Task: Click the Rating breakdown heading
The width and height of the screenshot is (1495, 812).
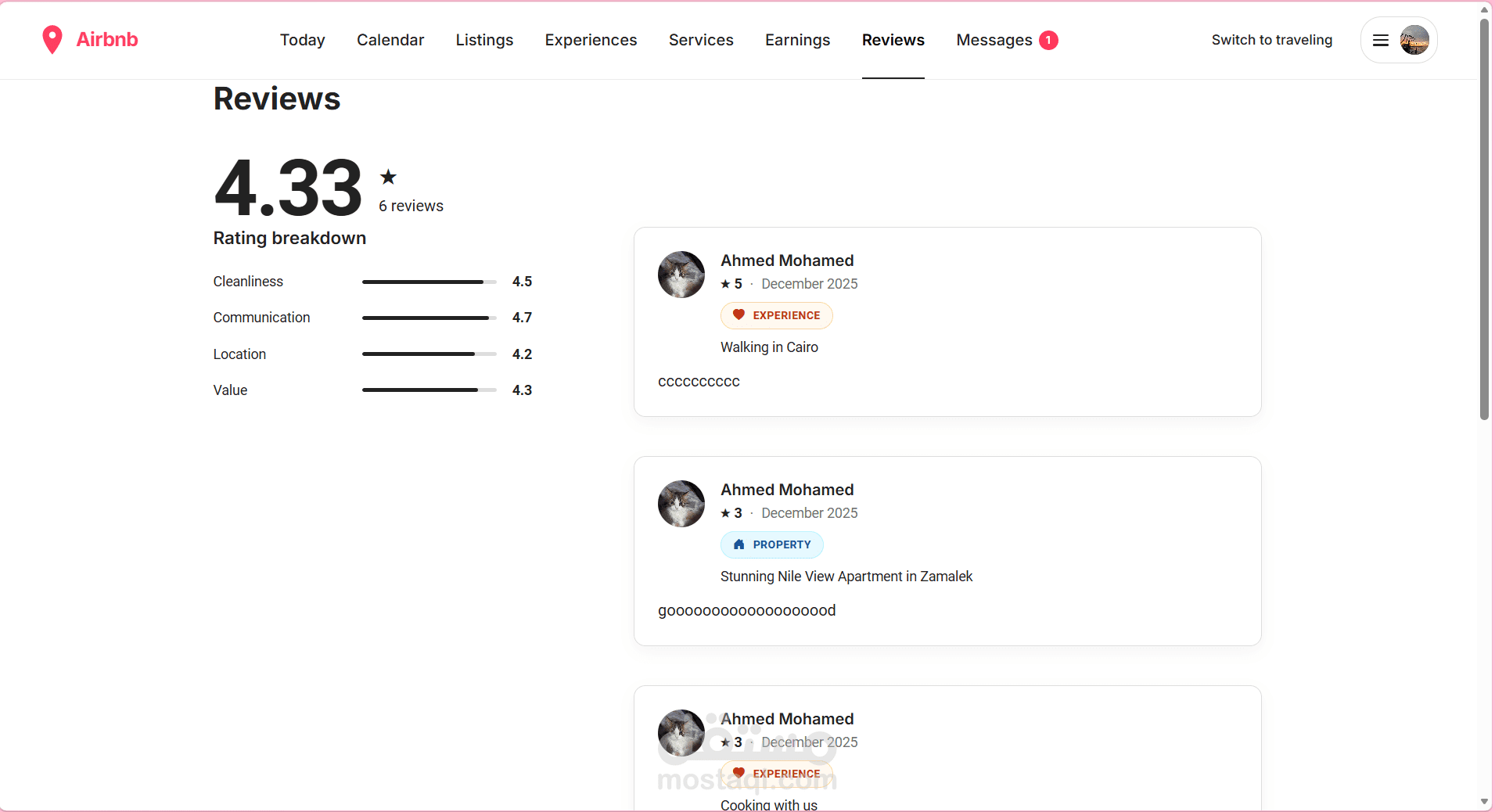Action: (x=289, y=238)
